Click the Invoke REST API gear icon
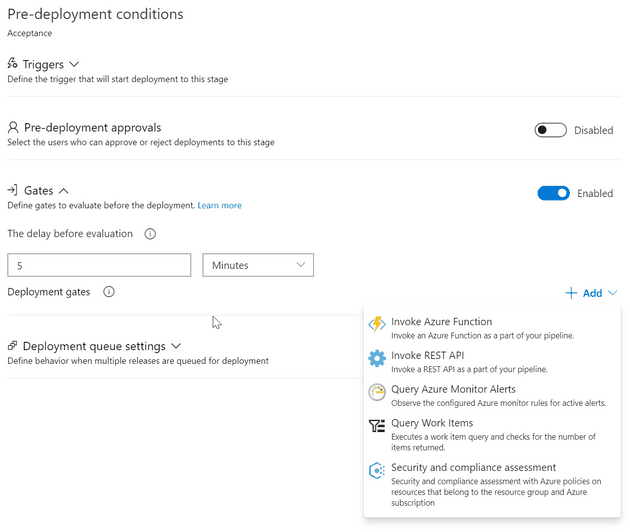 (x=377, y=358)
